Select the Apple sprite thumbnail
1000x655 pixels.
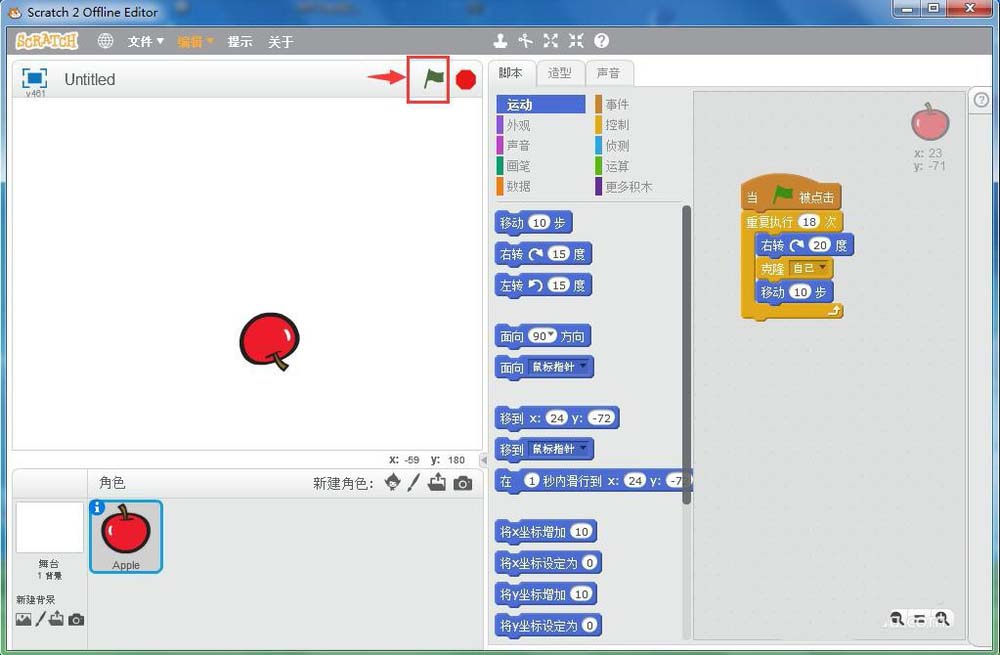pyautogui.click(x=126, y=535)
